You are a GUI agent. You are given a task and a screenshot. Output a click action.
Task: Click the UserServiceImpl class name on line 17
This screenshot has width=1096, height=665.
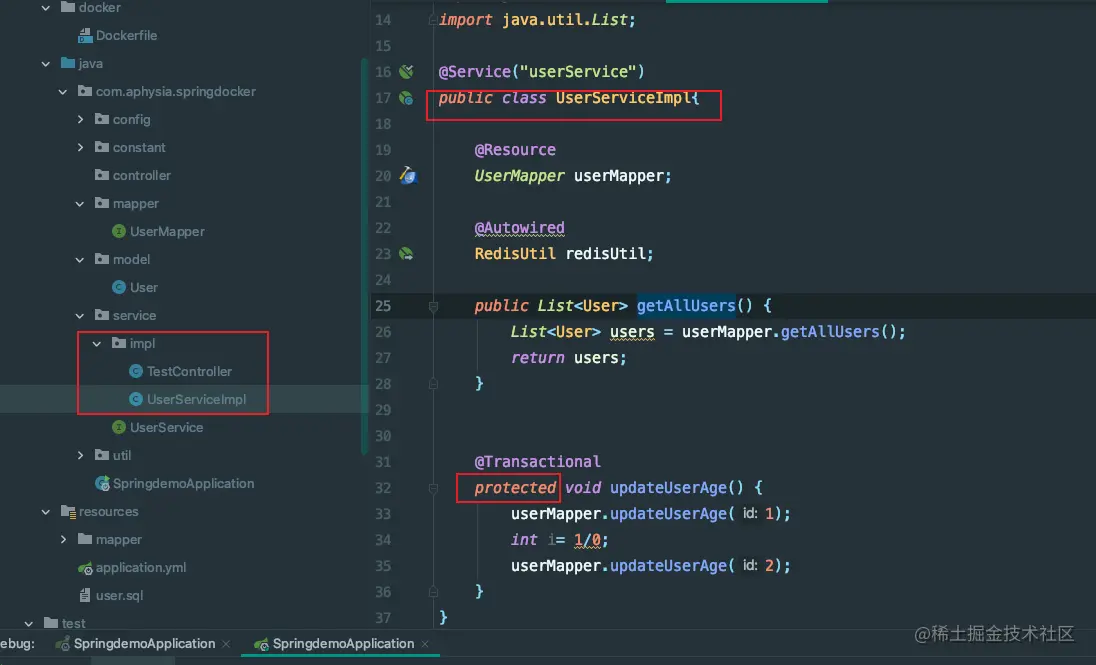pyautogui.click(x=623, y=98)
